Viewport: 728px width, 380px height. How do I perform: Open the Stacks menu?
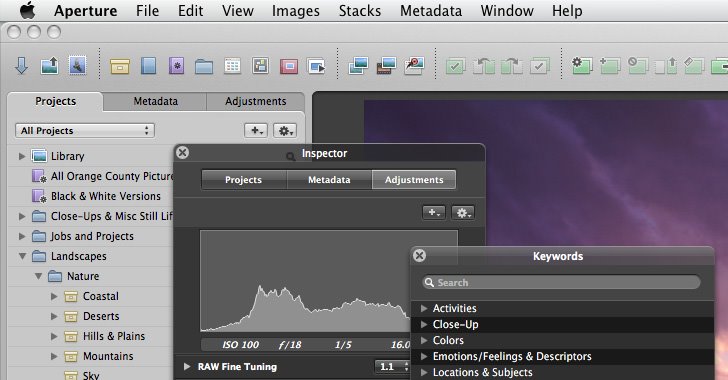pos(360,11)
